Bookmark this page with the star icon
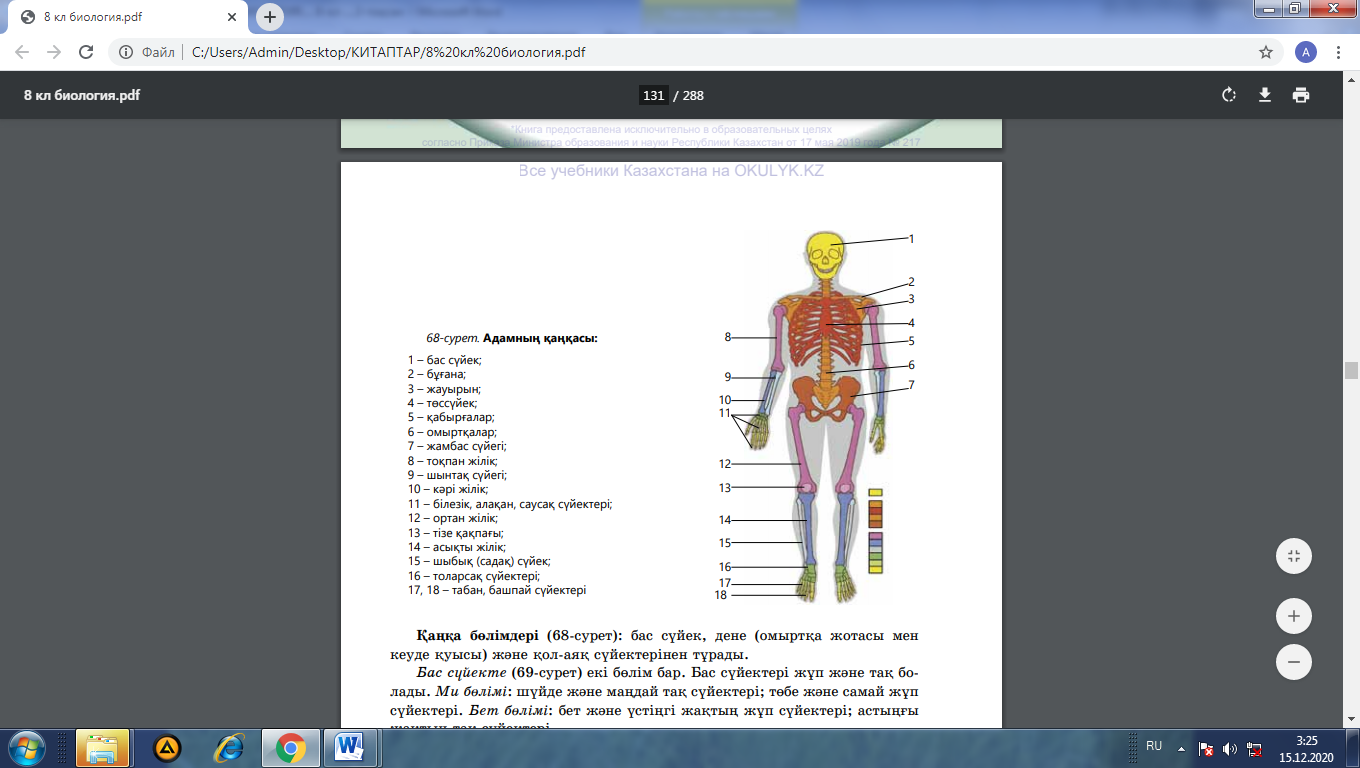This screenshot has width=1360, height=768. click(x=1265, y=52)
